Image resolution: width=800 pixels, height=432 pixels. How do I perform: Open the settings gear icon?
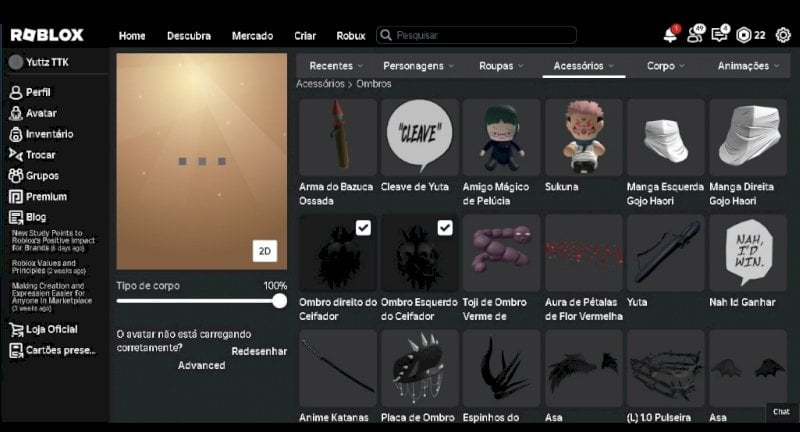[783, 35]
